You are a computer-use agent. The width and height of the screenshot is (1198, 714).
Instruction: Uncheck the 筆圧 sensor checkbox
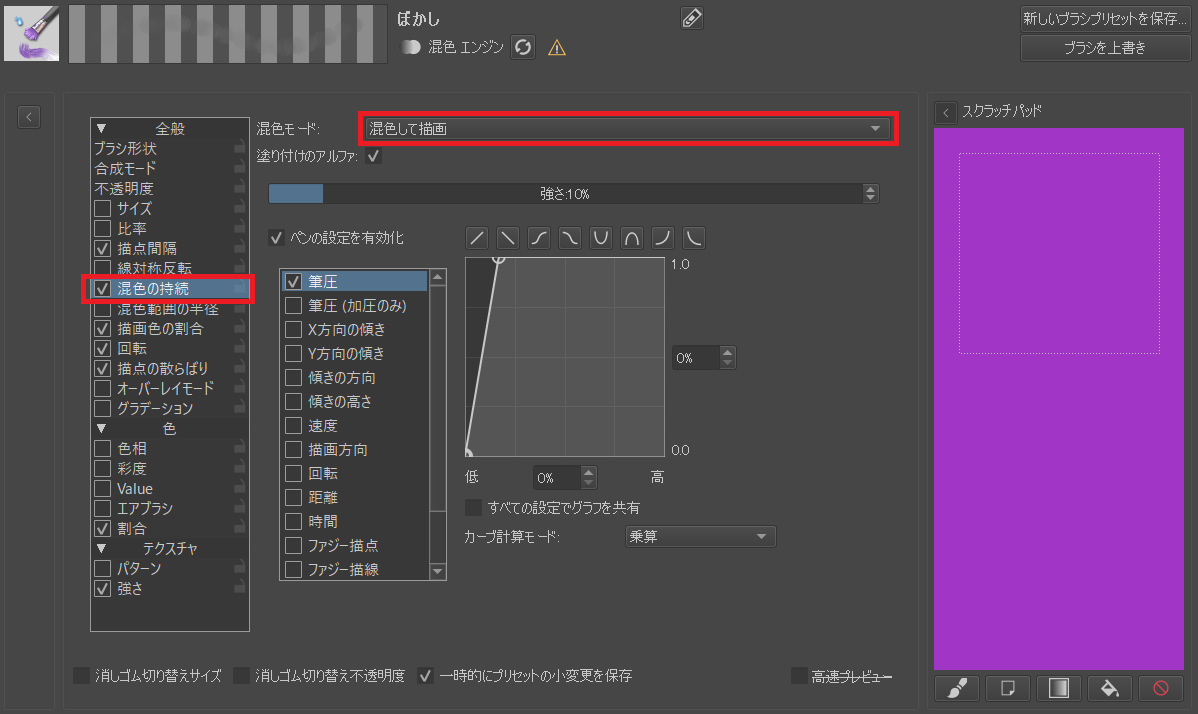click(293, 281)
